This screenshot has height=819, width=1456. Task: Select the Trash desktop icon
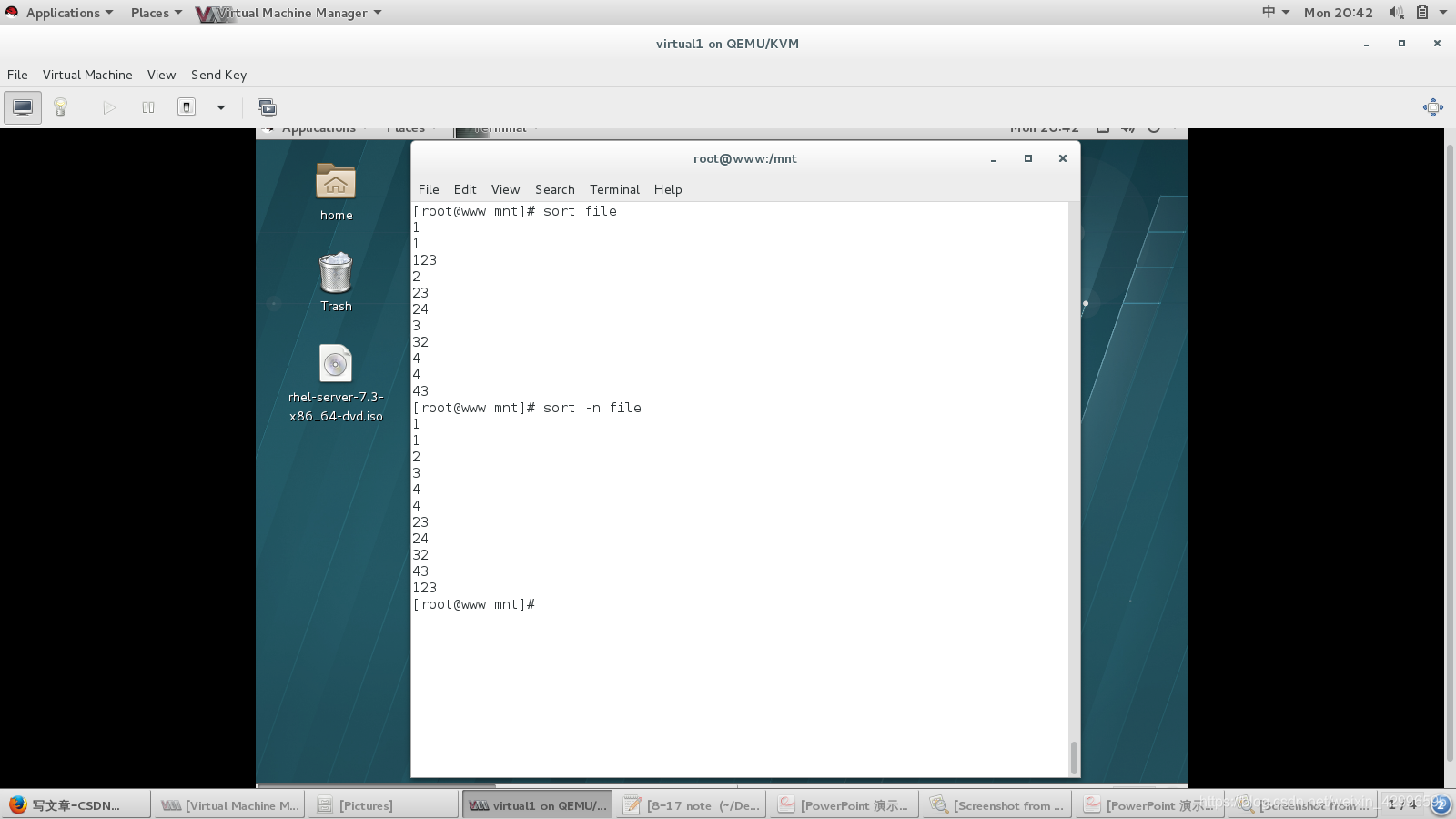click(x=336, y=282)
